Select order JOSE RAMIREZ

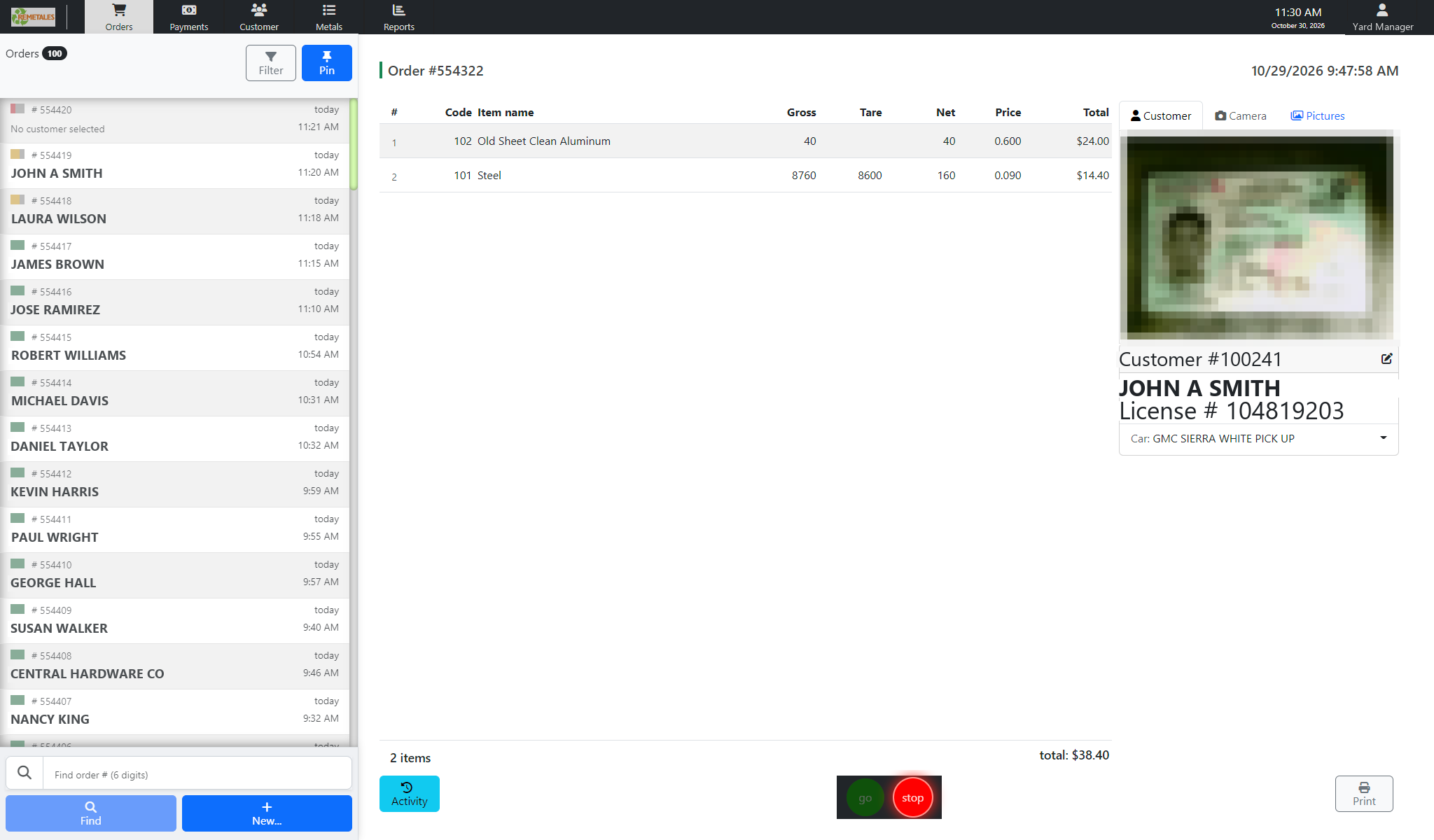point(174,302)
